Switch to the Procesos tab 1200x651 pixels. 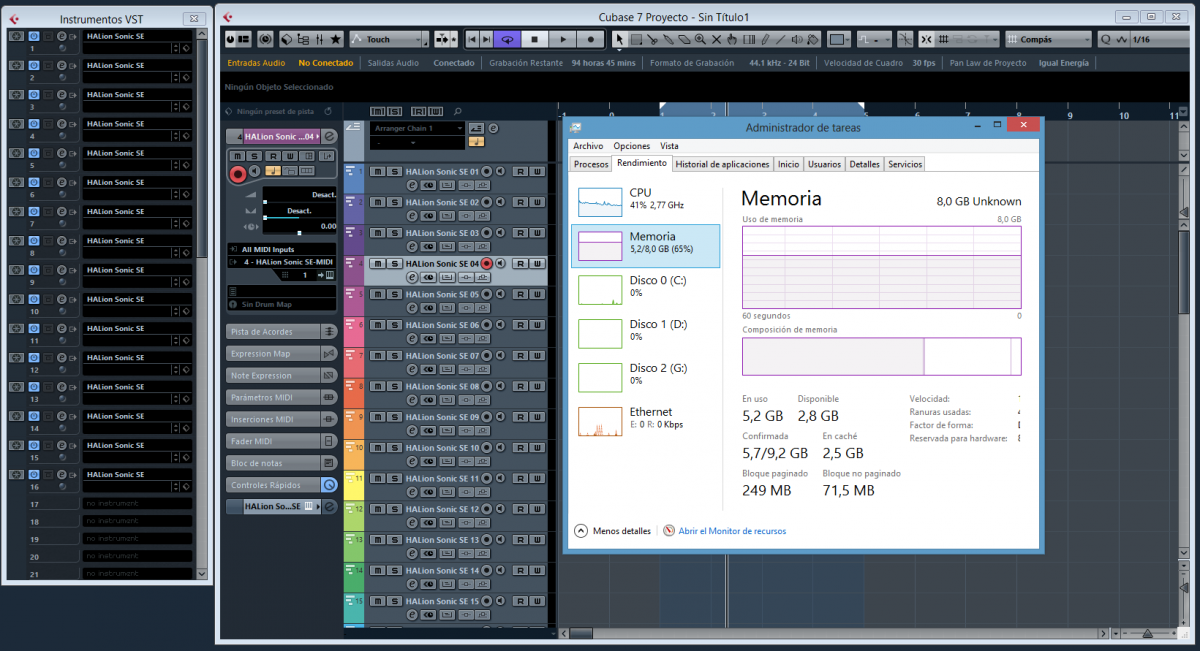(x=591, y=164)
